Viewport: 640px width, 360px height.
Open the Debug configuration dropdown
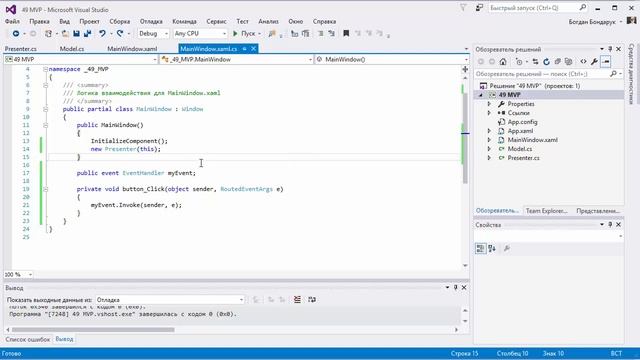[153, 33]
